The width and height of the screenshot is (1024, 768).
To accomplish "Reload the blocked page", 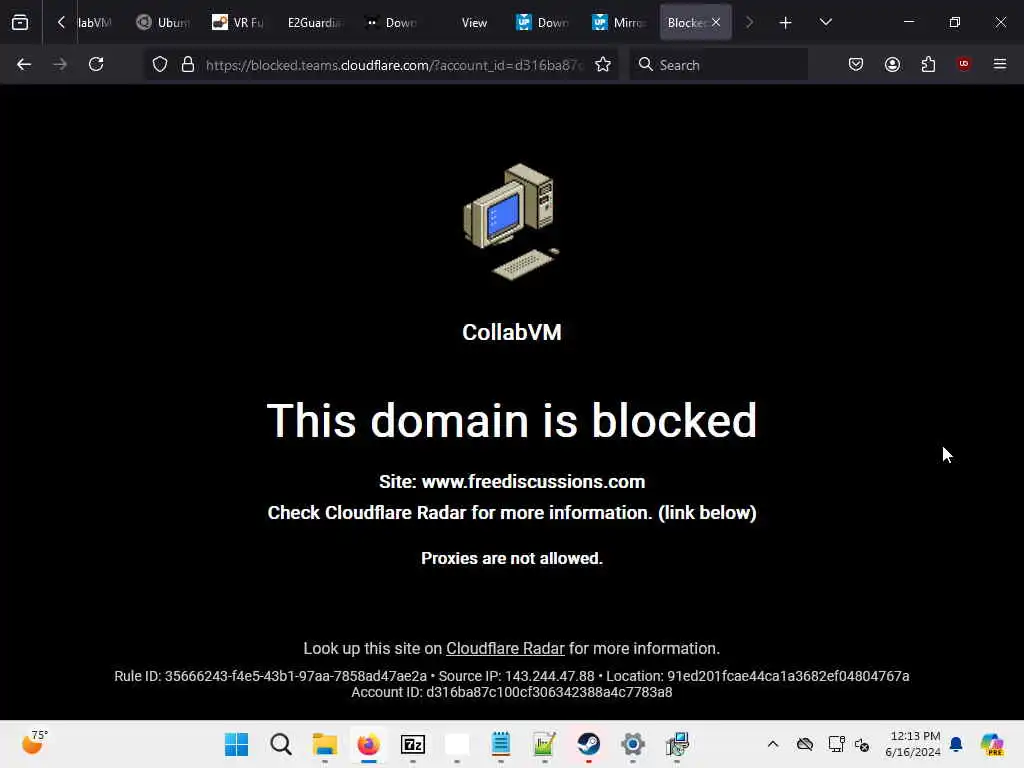I will click(x=96, y=64).
